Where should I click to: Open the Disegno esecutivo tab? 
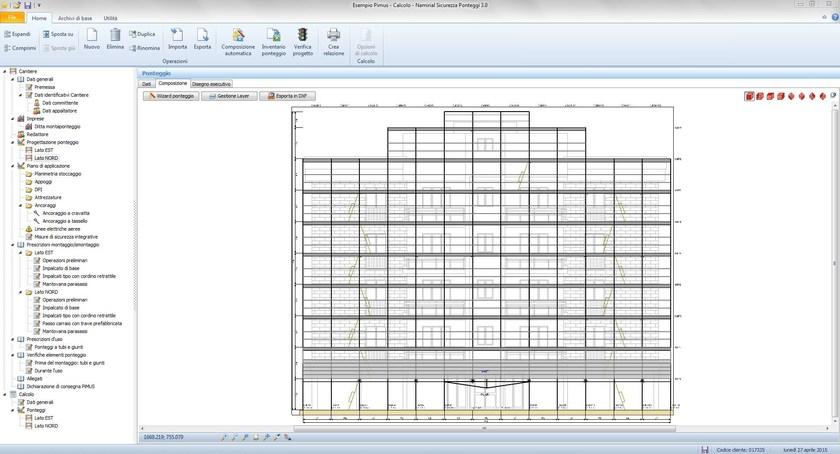click(211, 84)
